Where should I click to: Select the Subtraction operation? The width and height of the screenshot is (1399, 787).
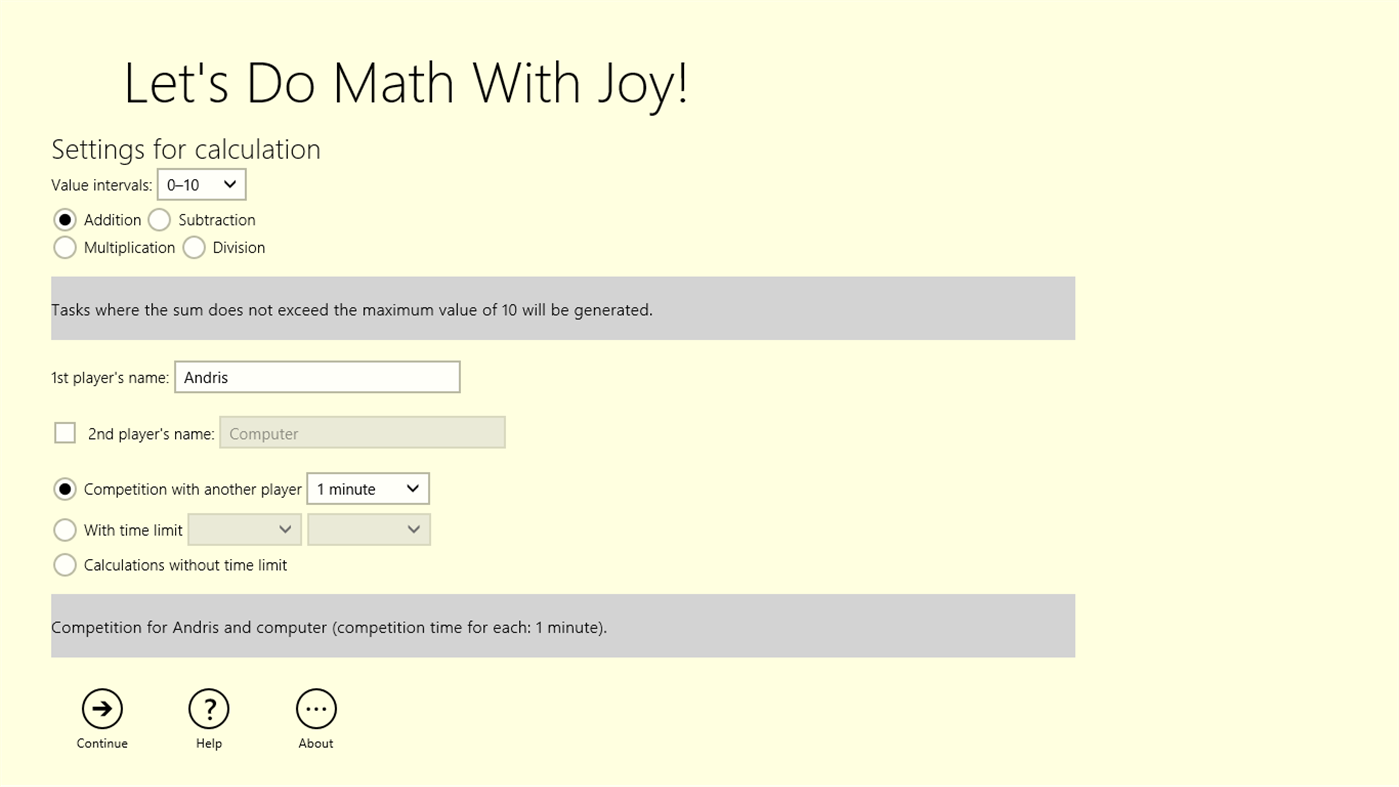(159, 219)
